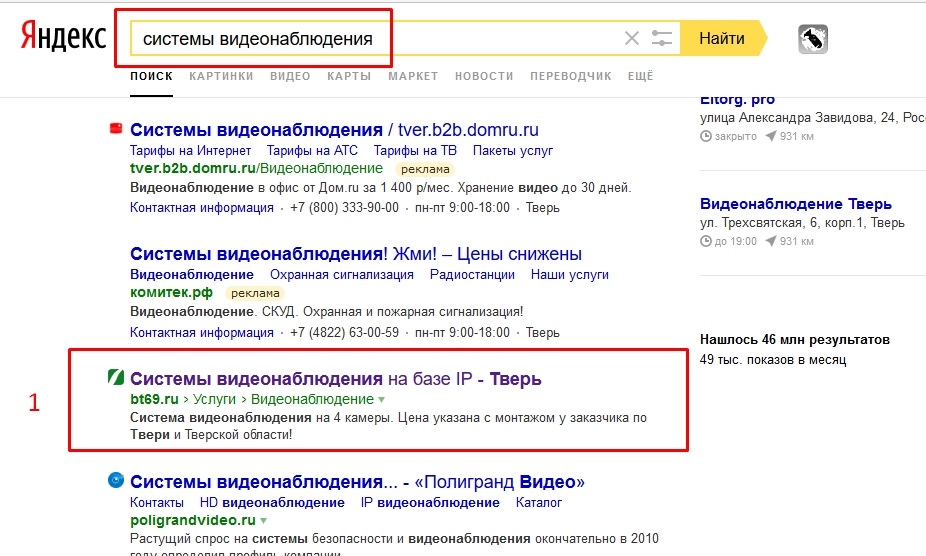The width and height of the screenshot is (926, 556).
Task: Switch to the Видео tab
Action: tap(291, 76)
